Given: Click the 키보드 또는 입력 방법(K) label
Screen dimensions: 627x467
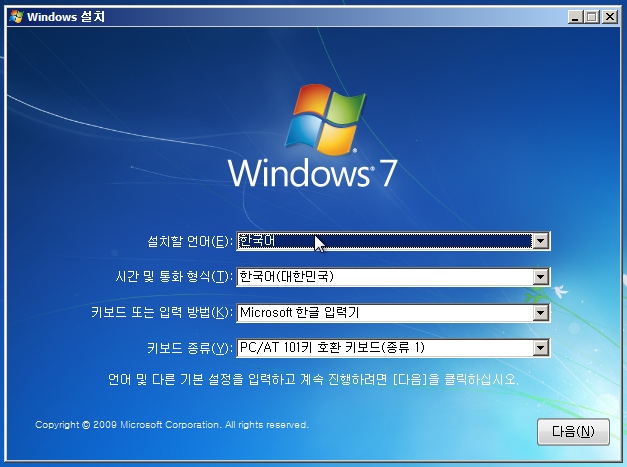Looking at the screenshot, I should tap(162, 312).
